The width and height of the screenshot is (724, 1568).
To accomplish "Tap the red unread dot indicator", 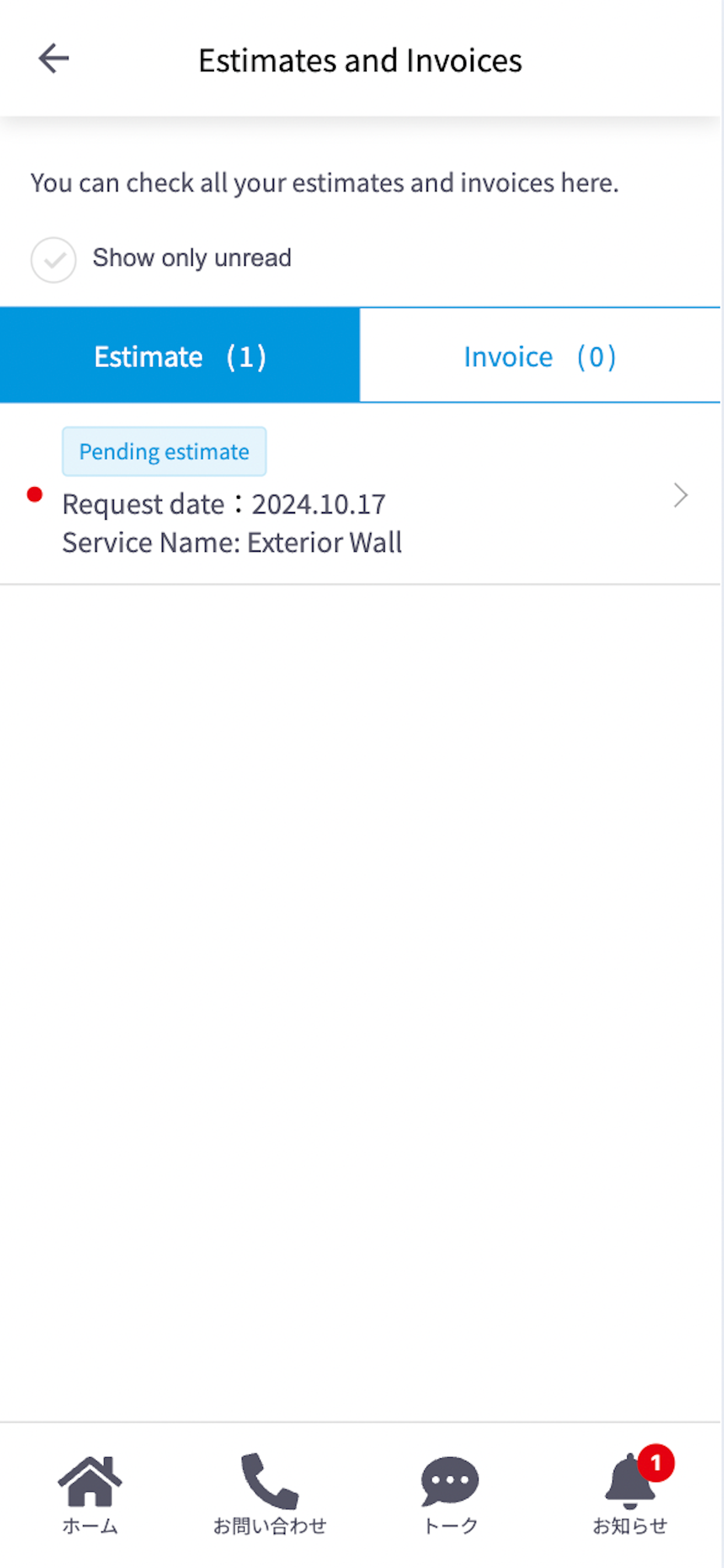I will [x=34, y=494].
